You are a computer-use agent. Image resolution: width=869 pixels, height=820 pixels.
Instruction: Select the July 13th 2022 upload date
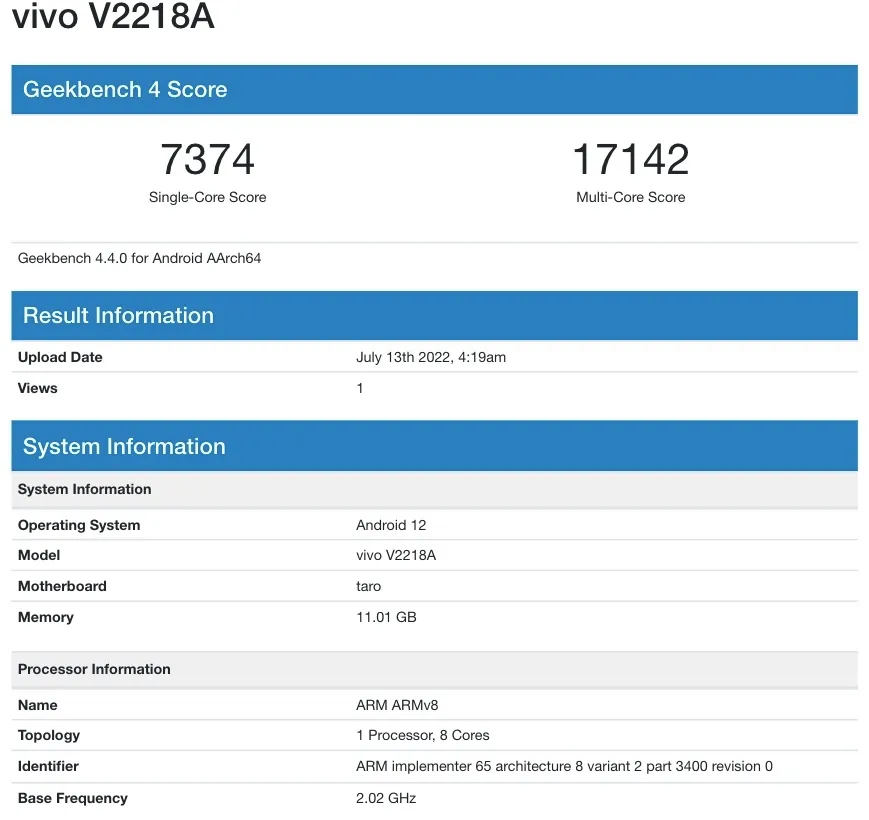coord(430,357)
